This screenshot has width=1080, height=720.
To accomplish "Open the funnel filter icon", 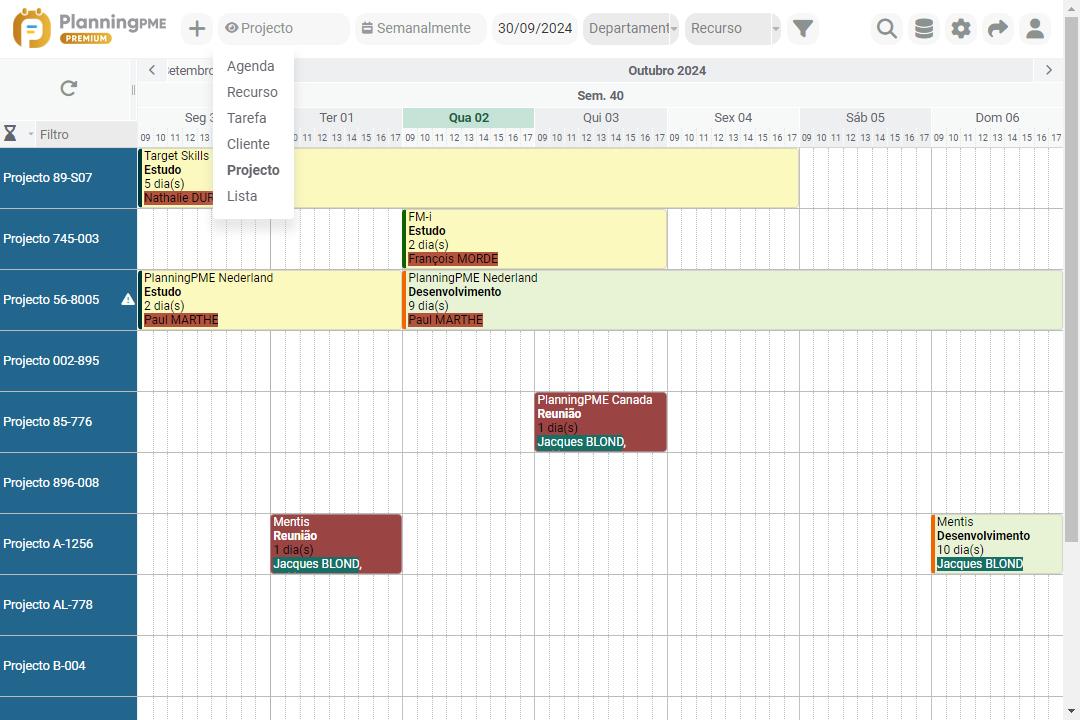I will pos(803,28).
